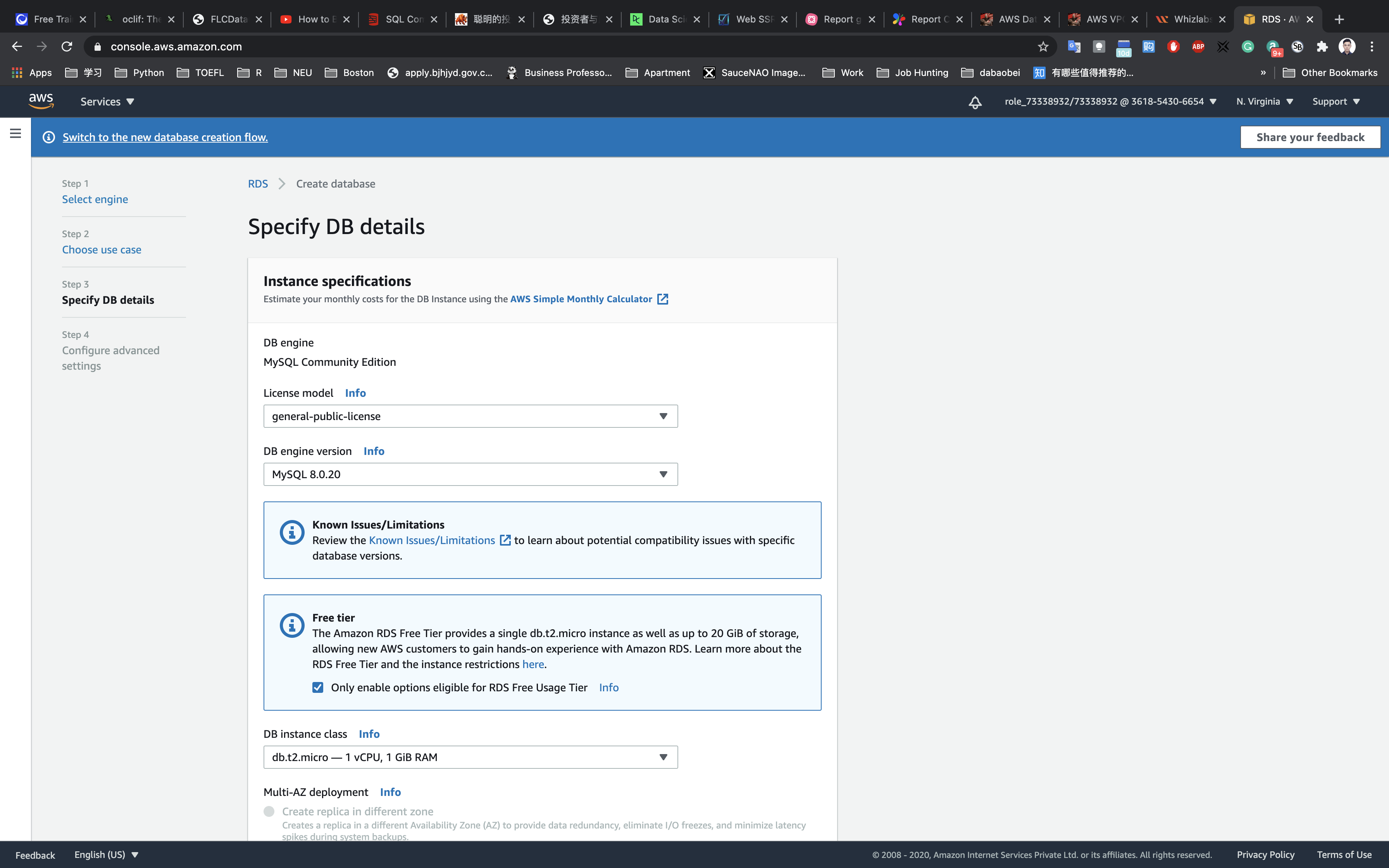Click the info icon in the blue banner
This screenshot has height=868, width=1389.
click(x=49, y=137)
